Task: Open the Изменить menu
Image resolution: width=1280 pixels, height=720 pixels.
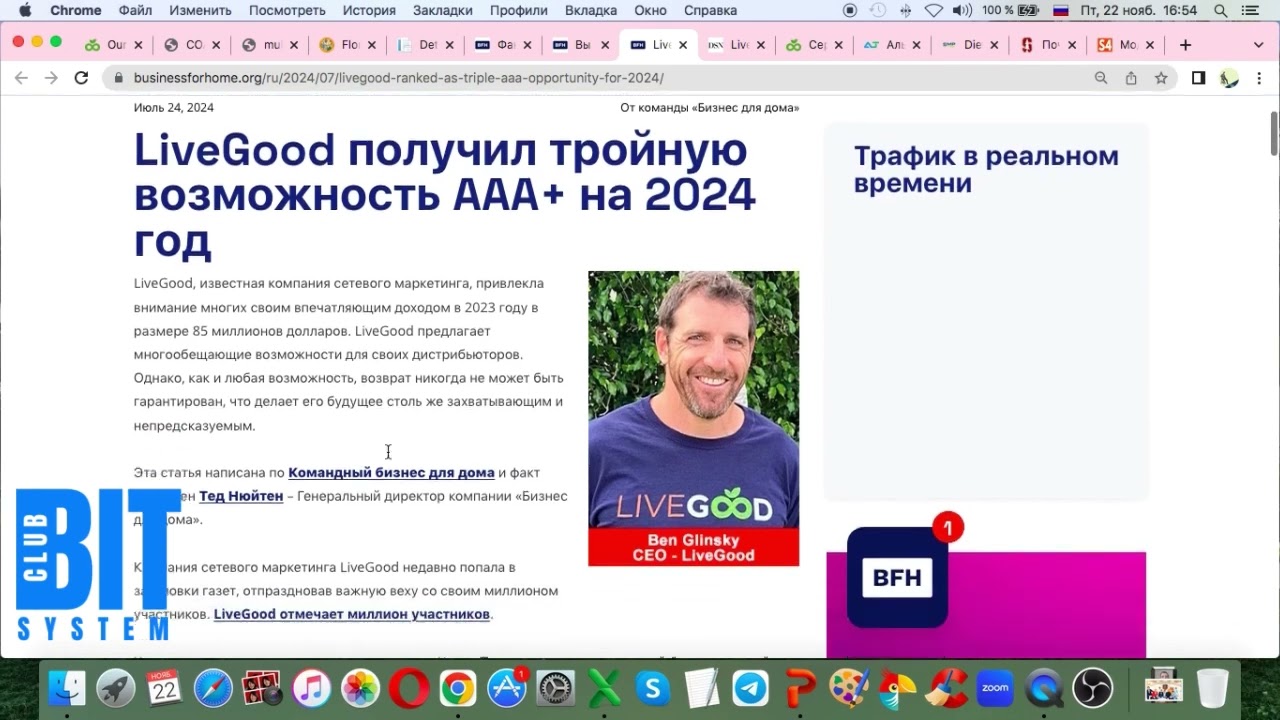Action: click(200, 10)
